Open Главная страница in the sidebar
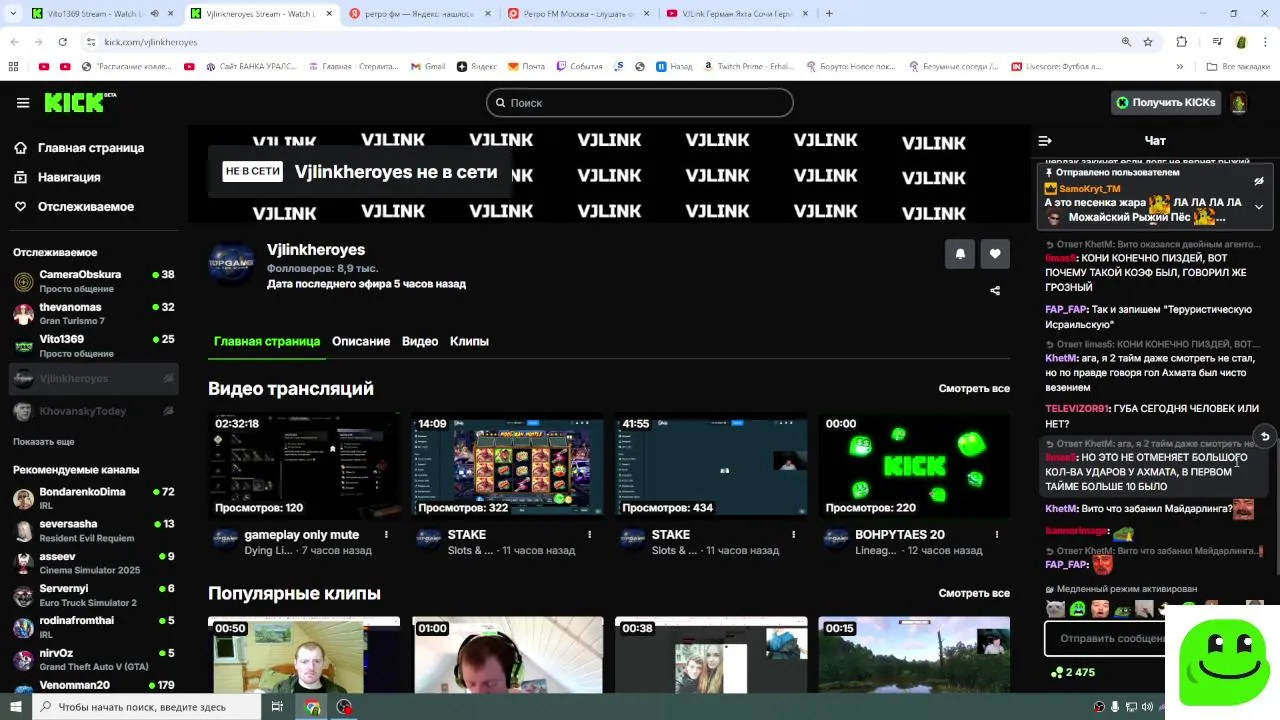1280x720 pixels. click(79, 148)
